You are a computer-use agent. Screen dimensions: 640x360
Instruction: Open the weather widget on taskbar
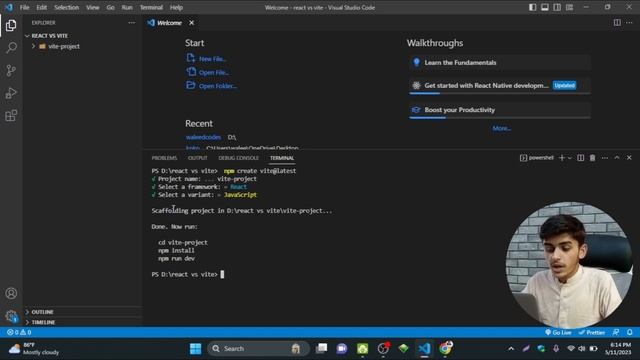tap(34, 349)
